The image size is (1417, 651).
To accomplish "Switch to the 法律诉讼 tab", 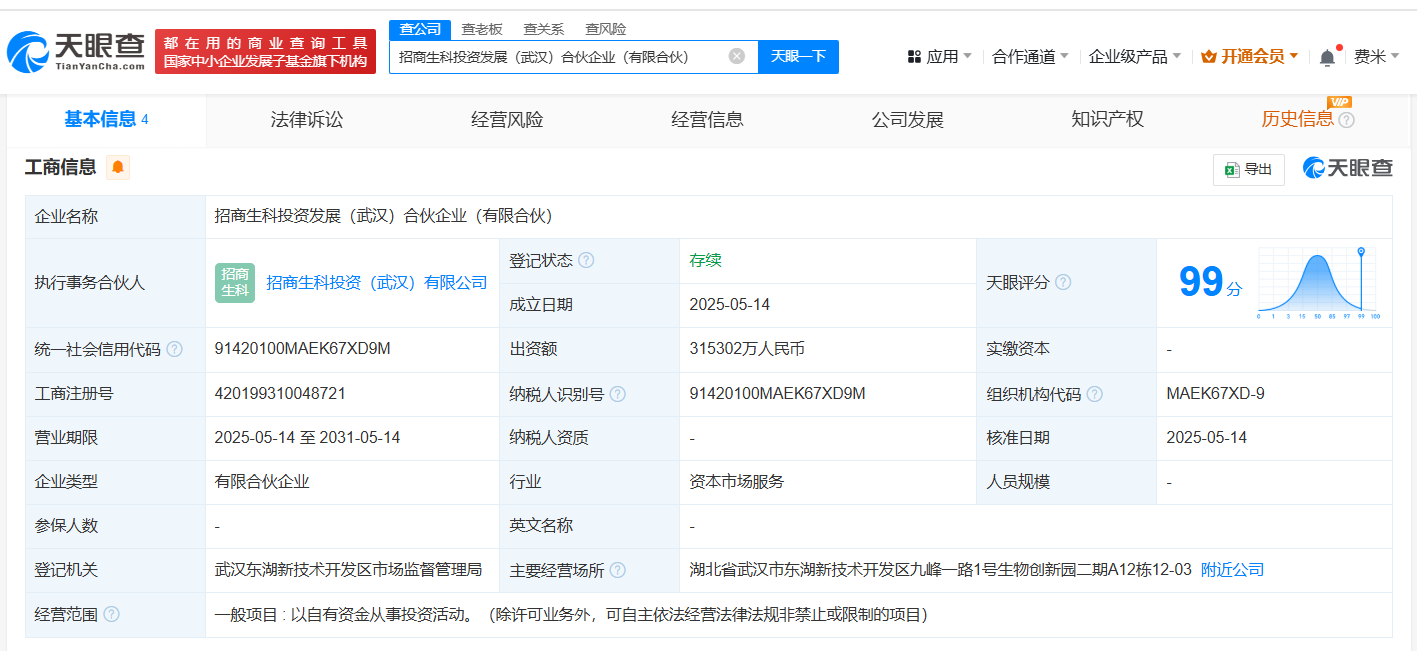I will point(307,120).
